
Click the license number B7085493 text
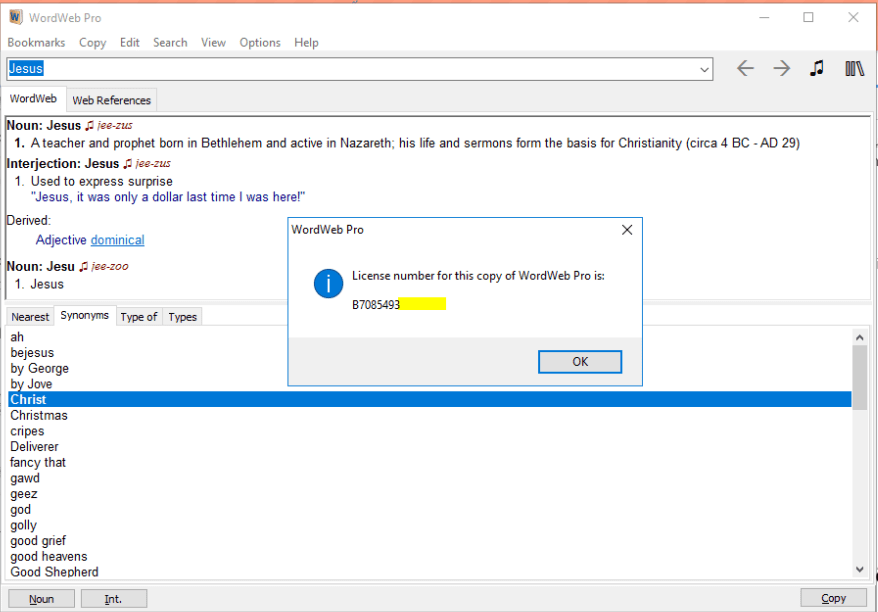point(376,305)
